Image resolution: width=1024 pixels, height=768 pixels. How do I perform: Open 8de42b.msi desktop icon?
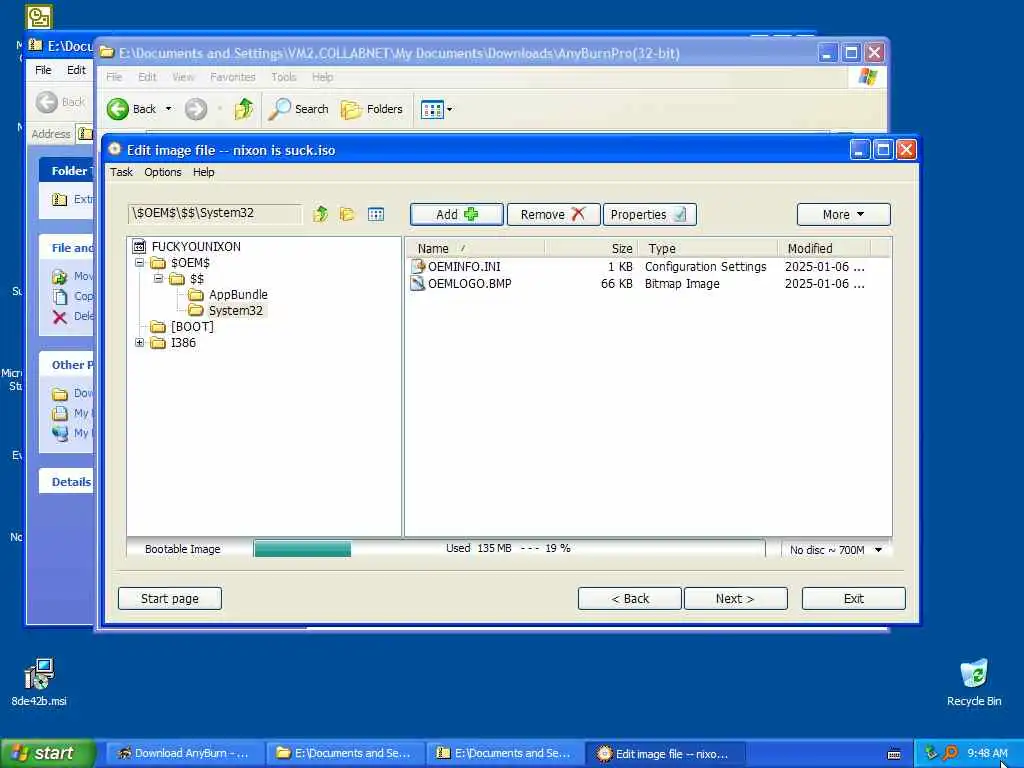[x=39, y=682]
